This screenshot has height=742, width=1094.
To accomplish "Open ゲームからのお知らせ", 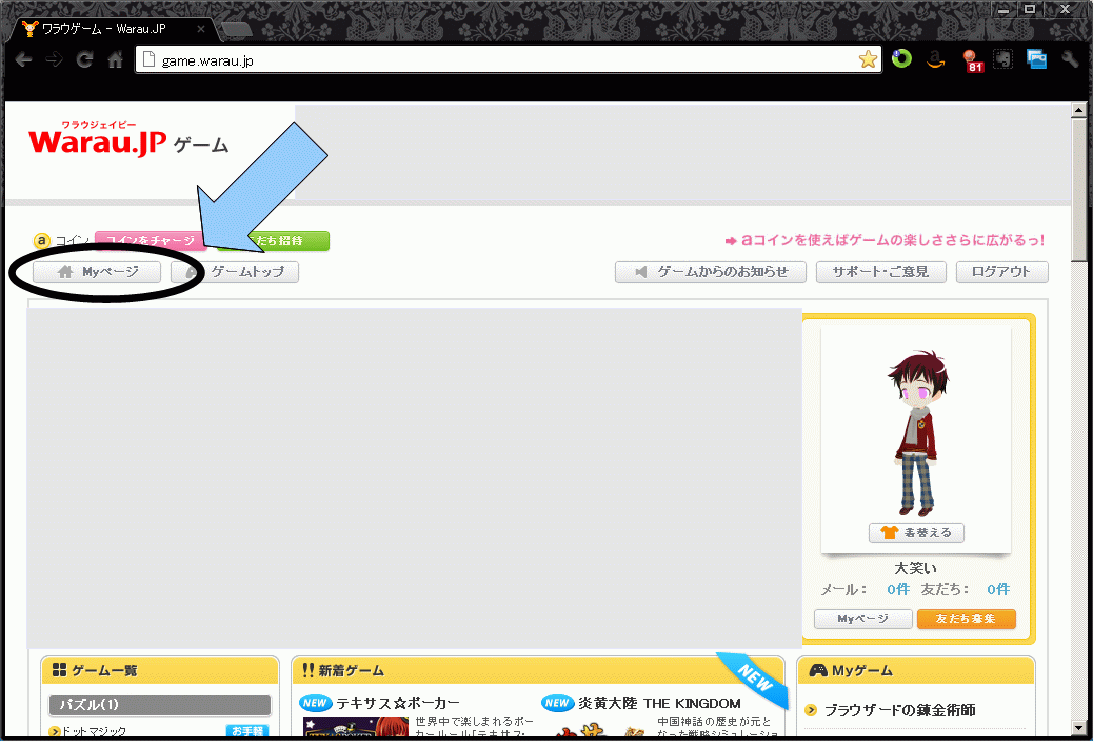I will pyautogui.click(x=711, y=272).
